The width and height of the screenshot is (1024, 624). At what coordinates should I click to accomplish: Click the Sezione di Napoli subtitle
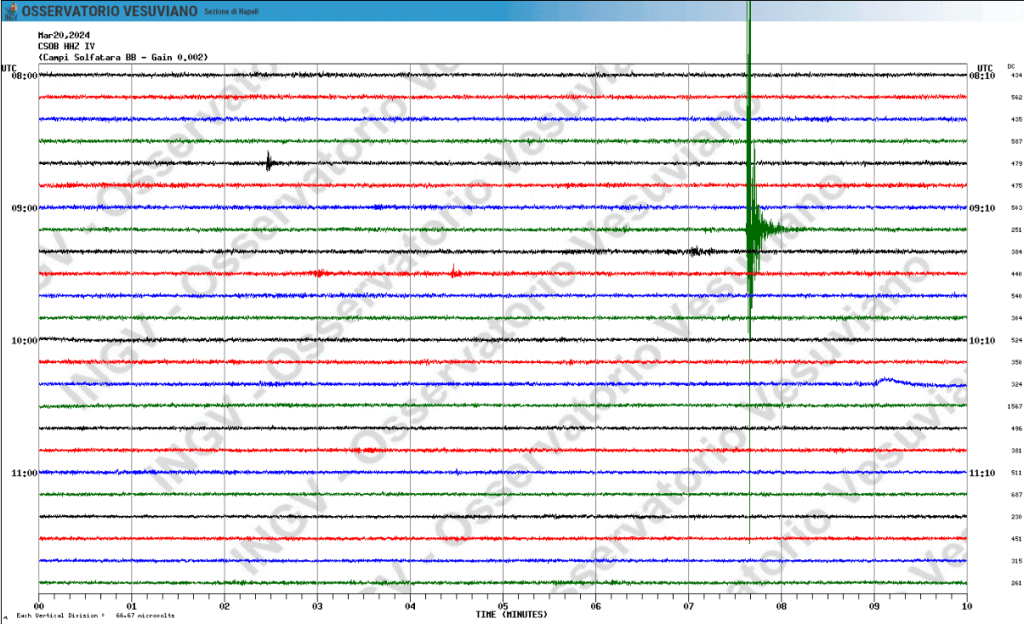(231, 11)
